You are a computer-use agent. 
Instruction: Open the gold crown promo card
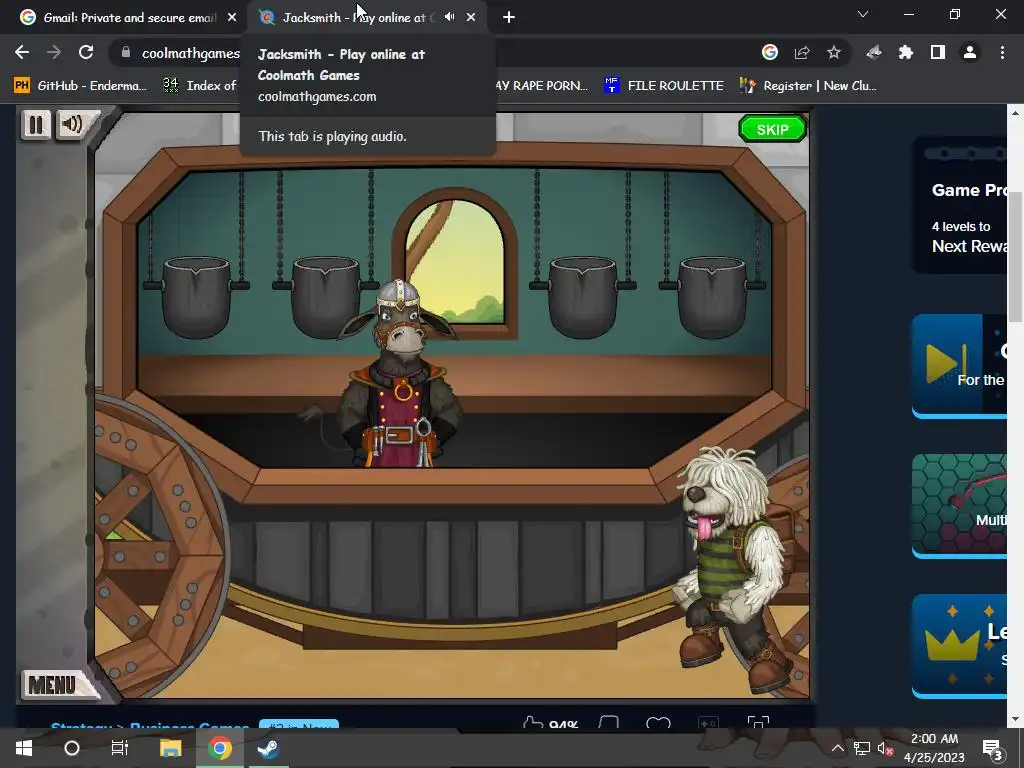(x=959, y=646)
